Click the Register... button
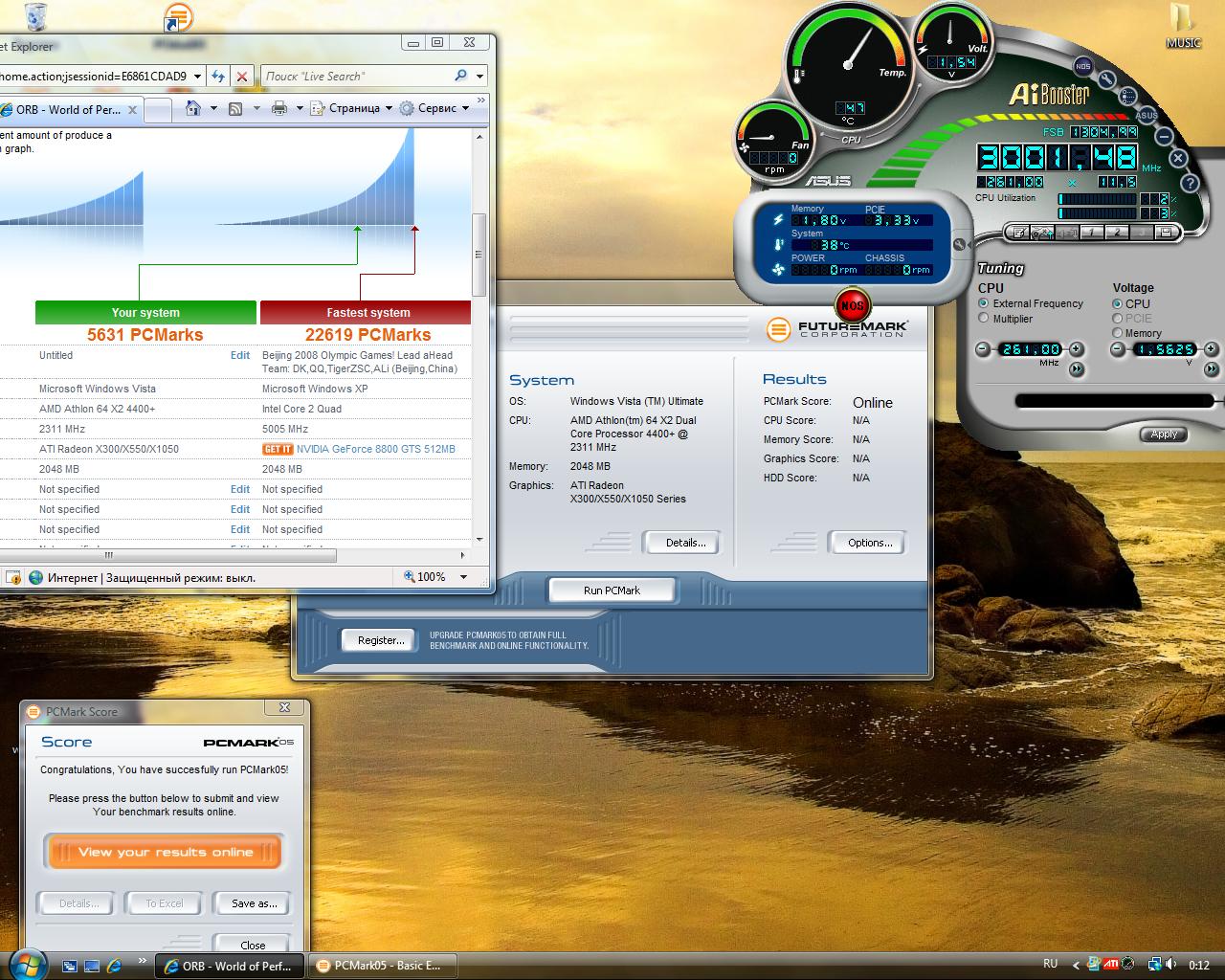This screenshot has width=1225, height=980. 380,640
